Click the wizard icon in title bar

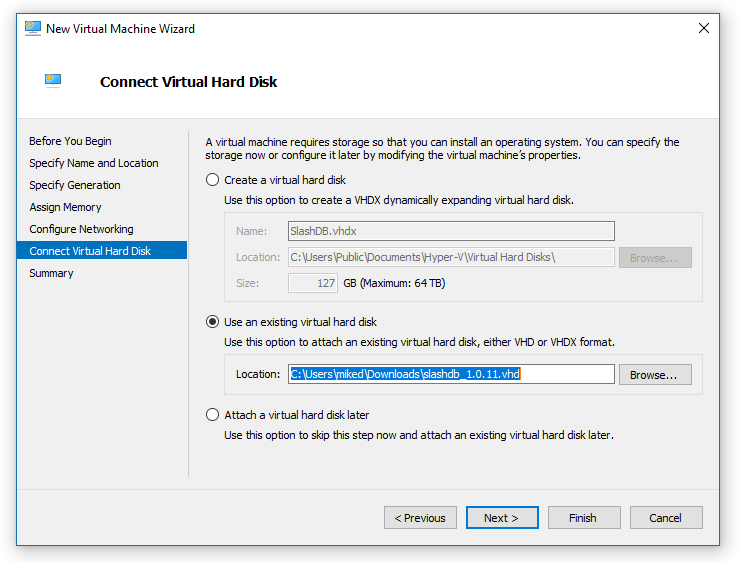tap(33, 28)
